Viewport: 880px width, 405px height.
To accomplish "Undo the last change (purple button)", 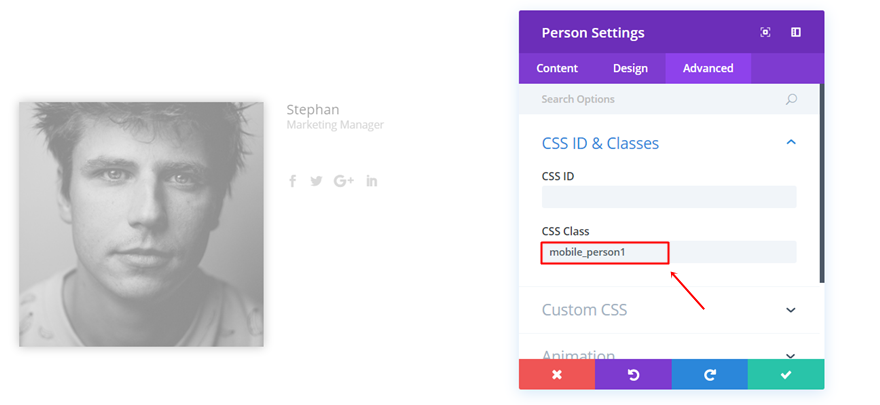I will pyautogui.click(x=633, y=374).
